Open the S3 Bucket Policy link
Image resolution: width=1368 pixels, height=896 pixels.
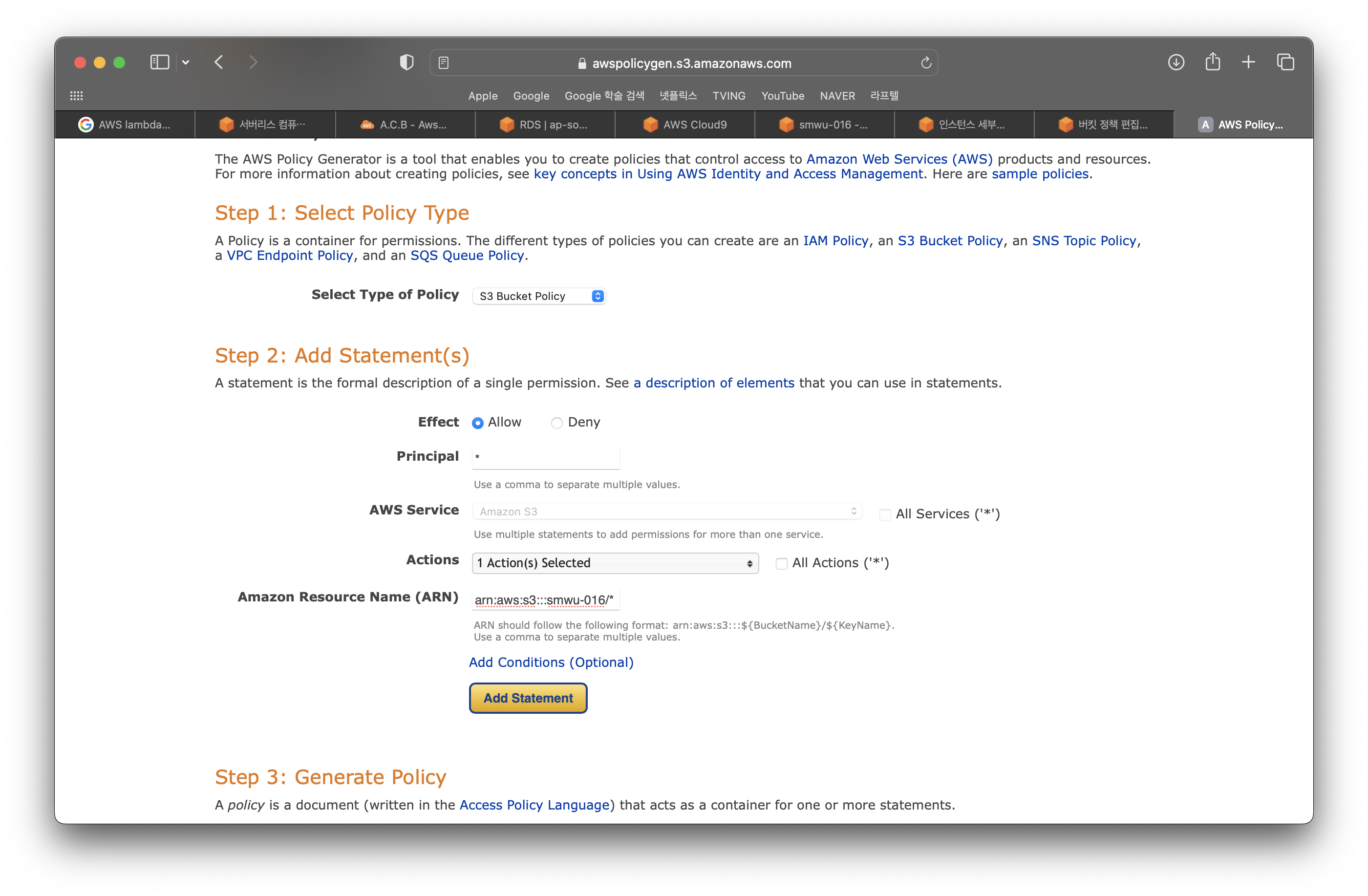tap(950, 241)
